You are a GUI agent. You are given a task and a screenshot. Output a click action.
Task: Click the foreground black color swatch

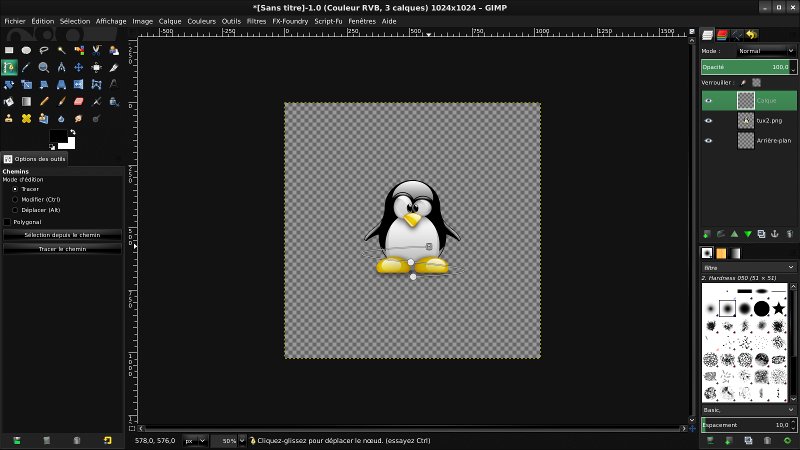point(57,135)
